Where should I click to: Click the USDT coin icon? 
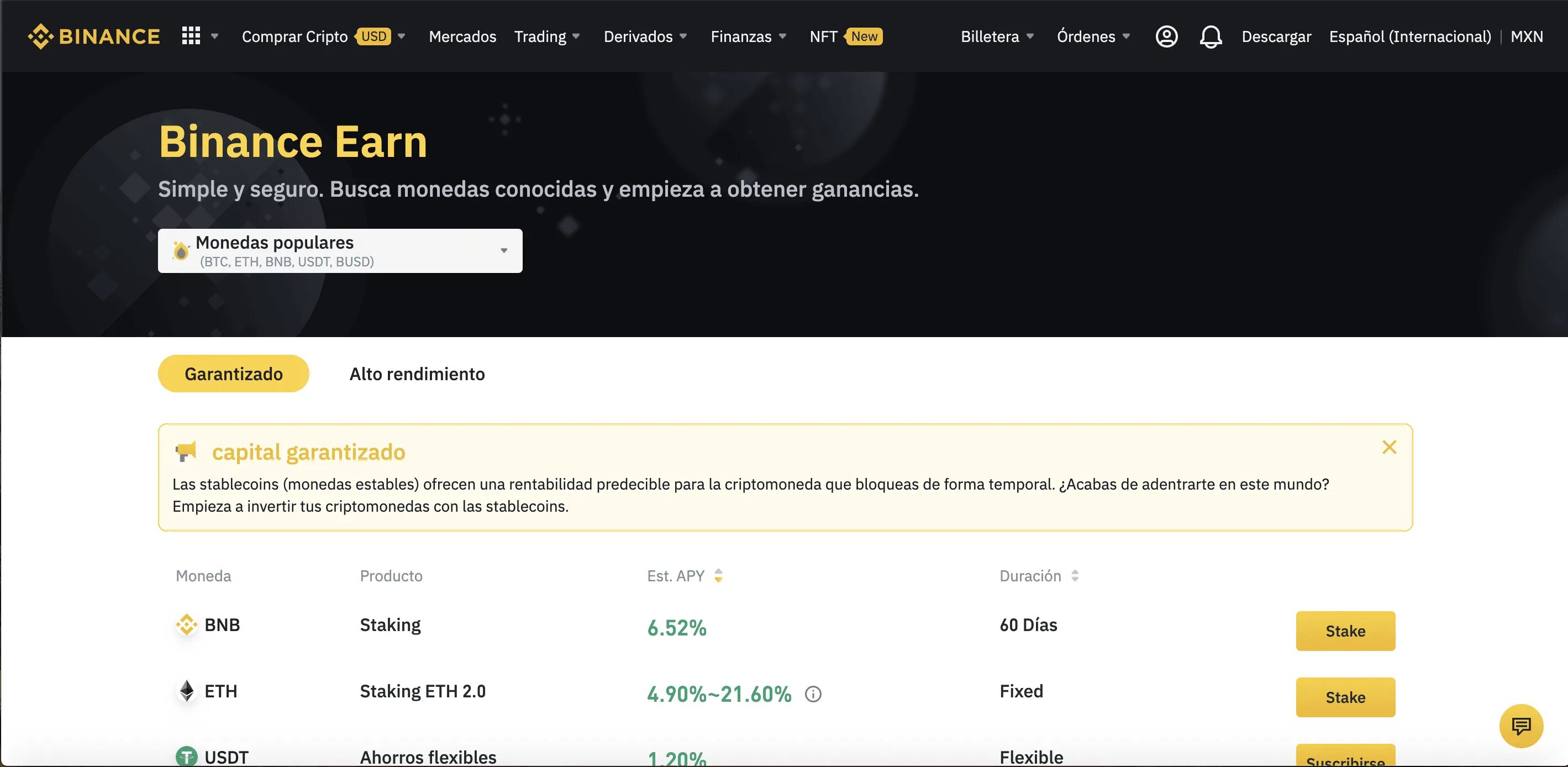coord(186,757)
